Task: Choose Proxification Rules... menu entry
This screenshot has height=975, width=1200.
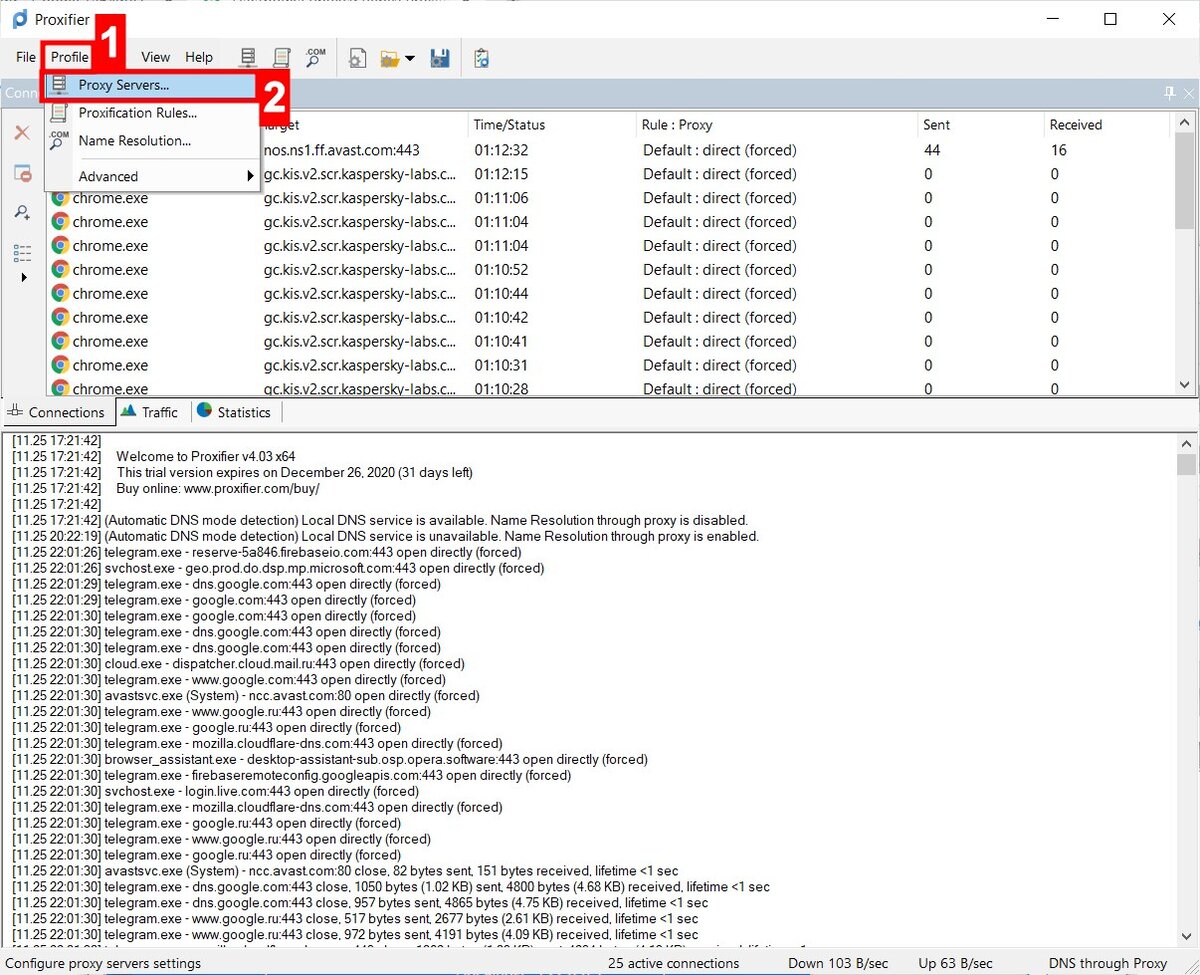Action: tap(150, 113)
